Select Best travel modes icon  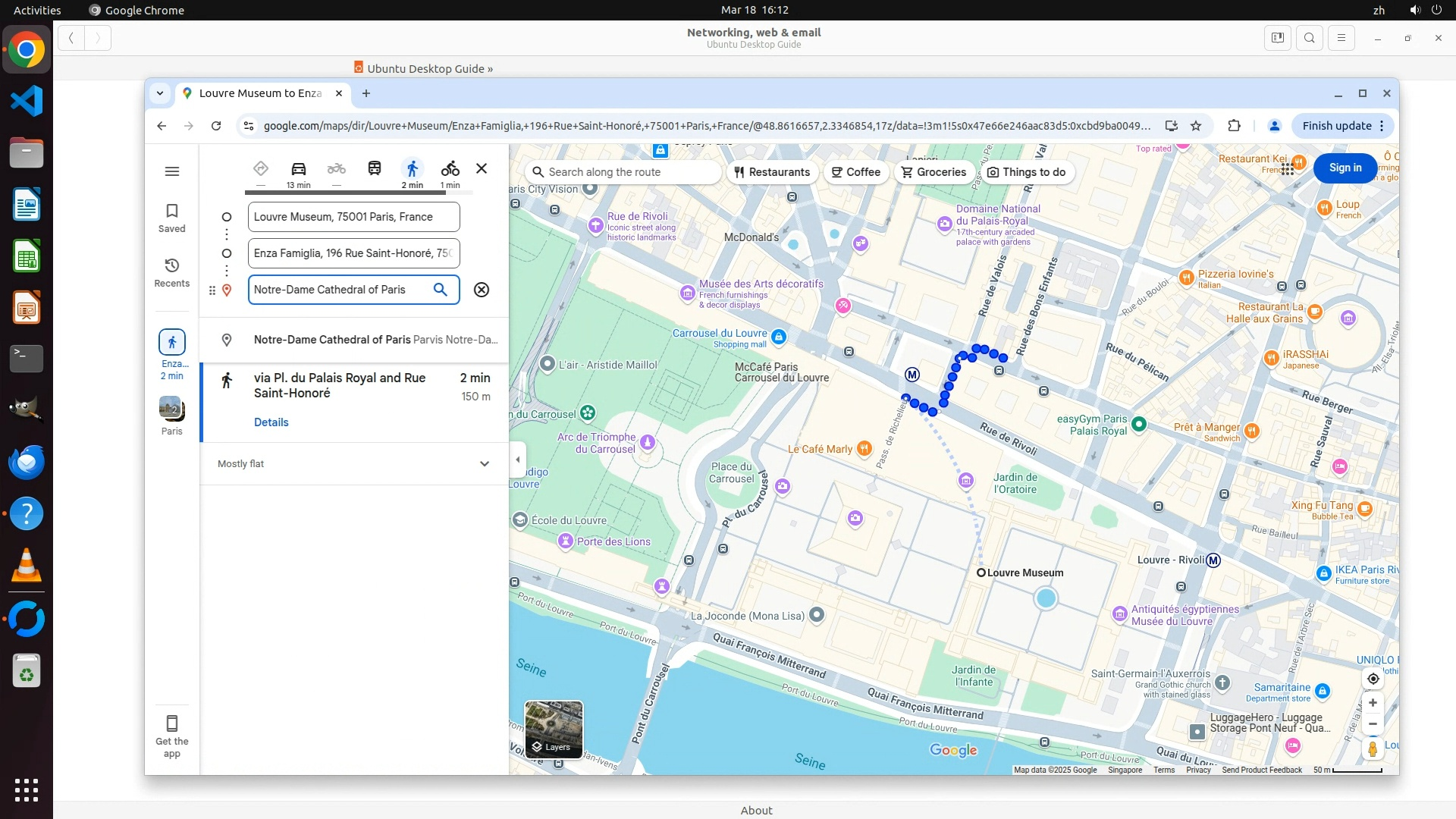tap(260, 168)
